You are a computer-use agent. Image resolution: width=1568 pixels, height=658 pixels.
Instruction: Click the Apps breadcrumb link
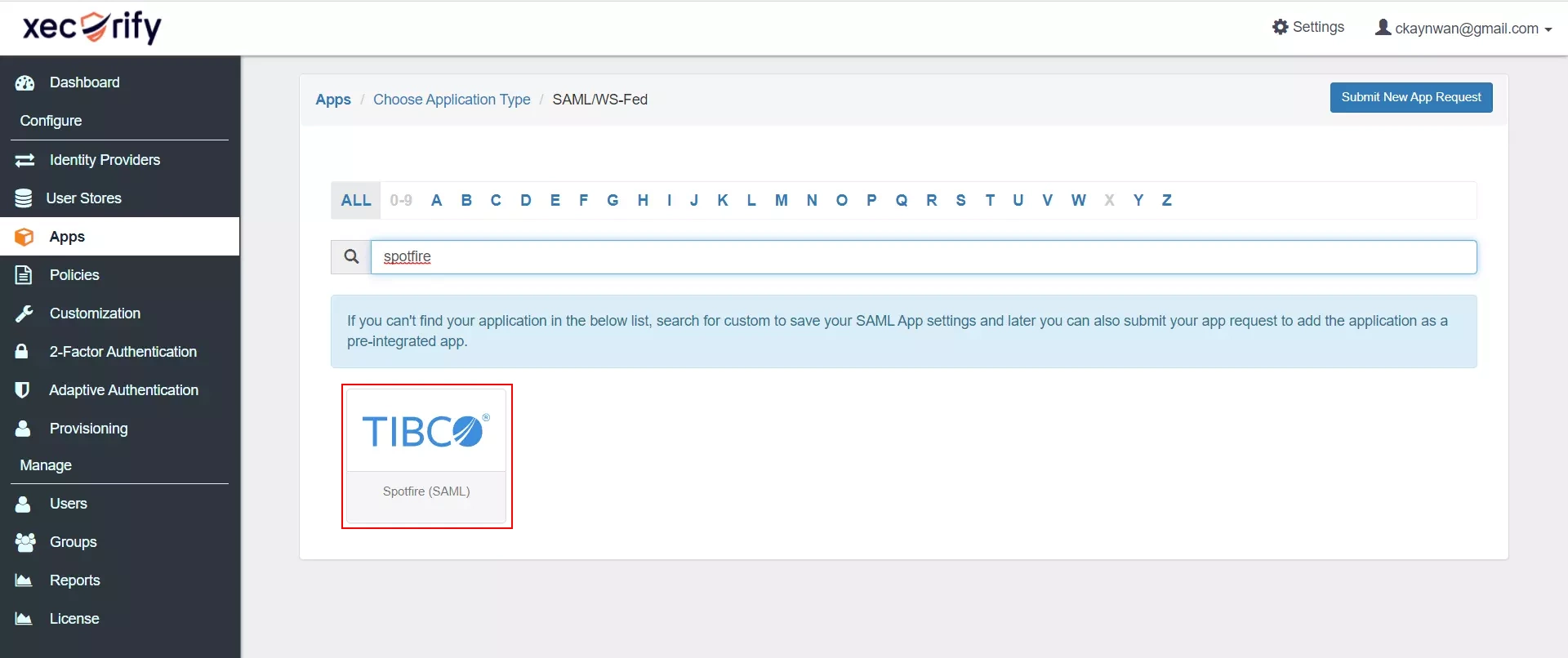(333, 100)
